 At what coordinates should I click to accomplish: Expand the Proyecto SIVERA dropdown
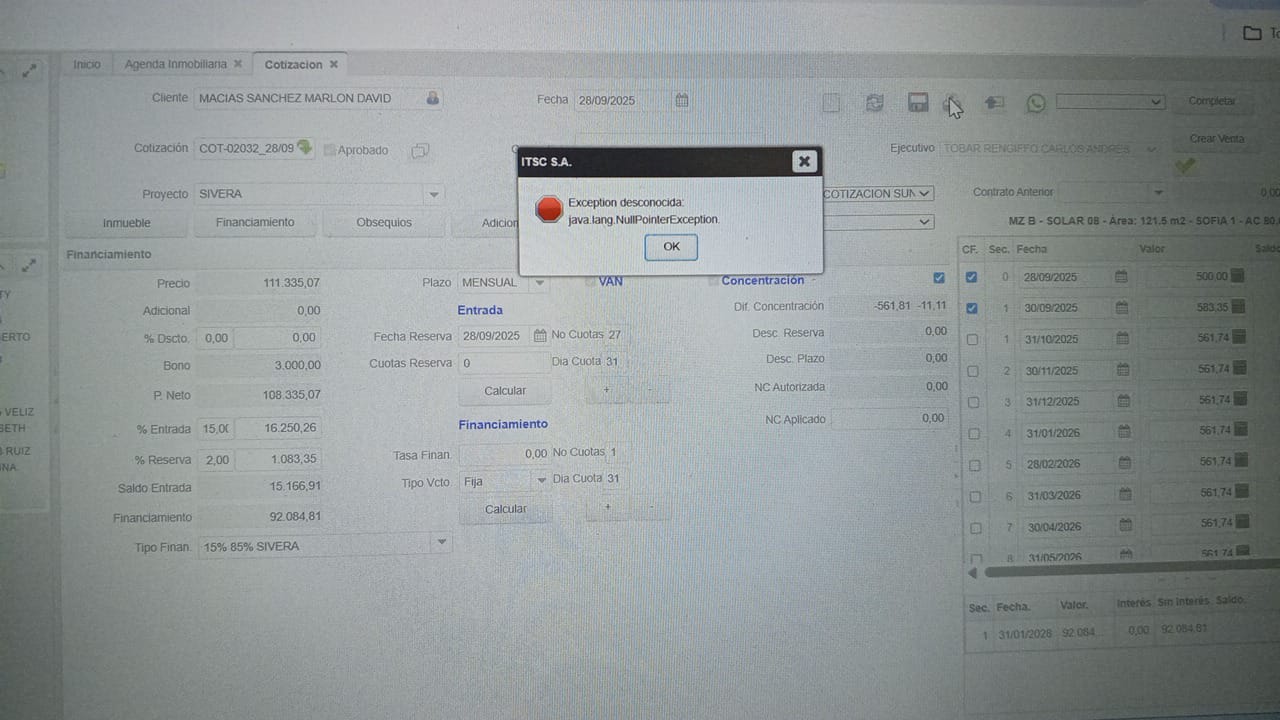coord(433,194)
